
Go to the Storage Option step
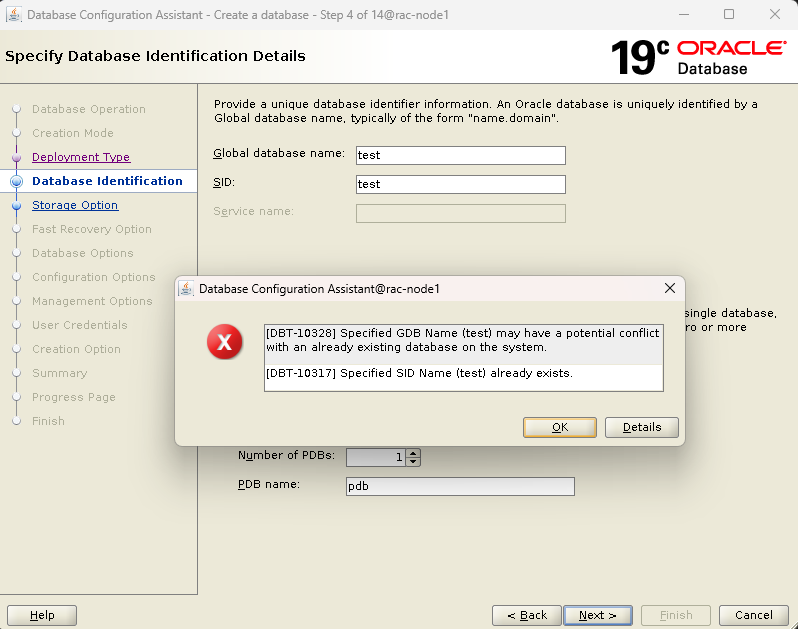pos(75,205)
